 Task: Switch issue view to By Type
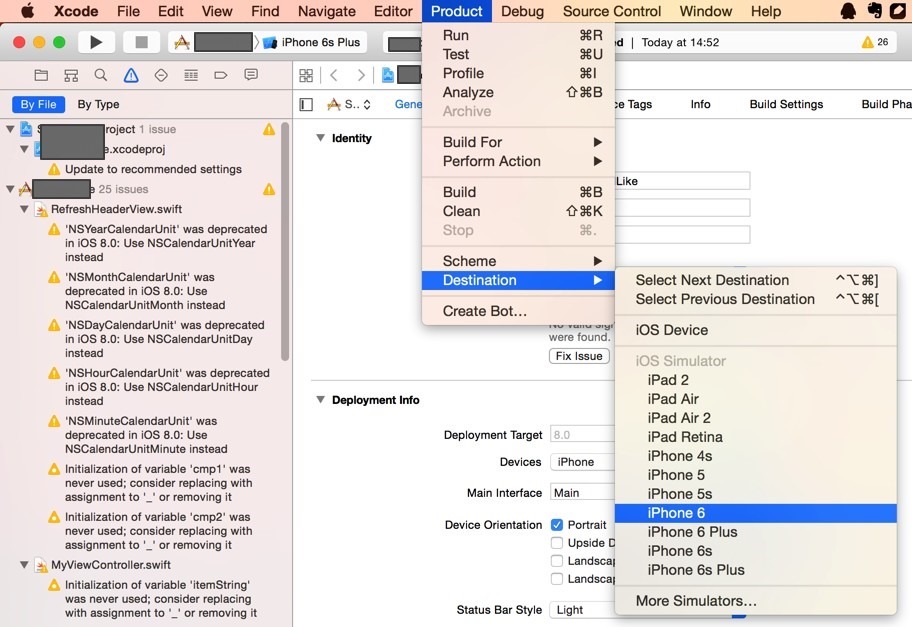point(98,104)
